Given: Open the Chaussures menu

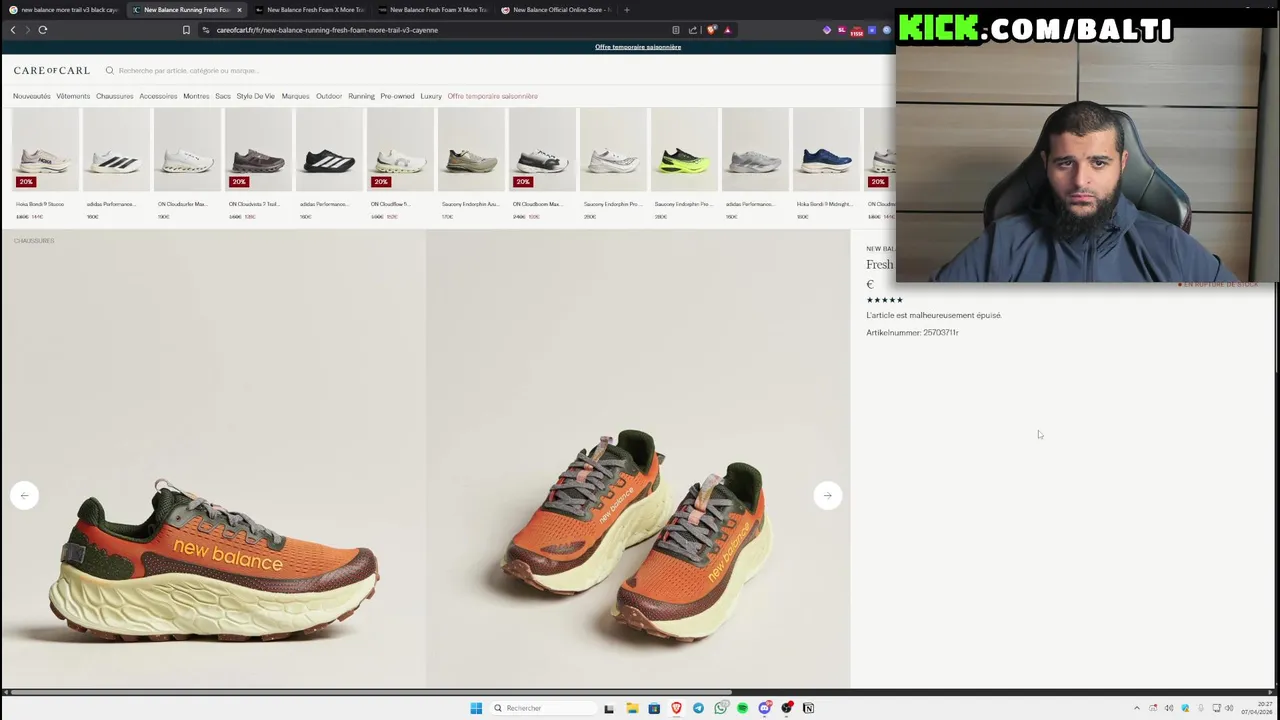Looking at the screenshot, I should pyautogui.click(x=114, y=96).
